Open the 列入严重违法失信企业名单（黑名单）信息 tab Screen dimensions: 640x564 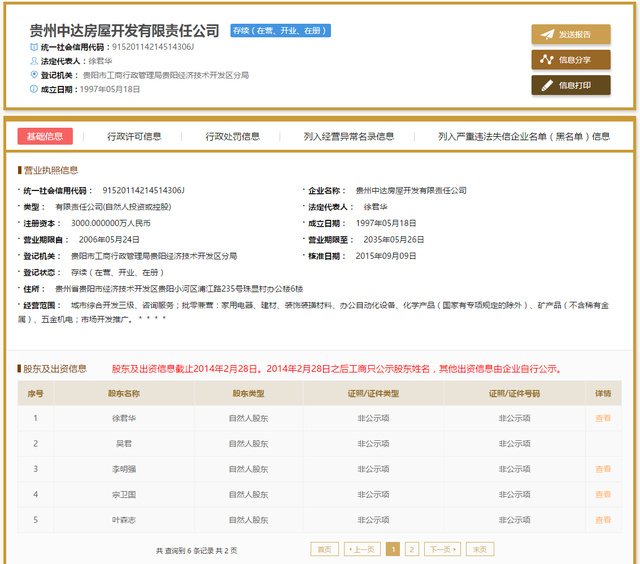(524, 136)
